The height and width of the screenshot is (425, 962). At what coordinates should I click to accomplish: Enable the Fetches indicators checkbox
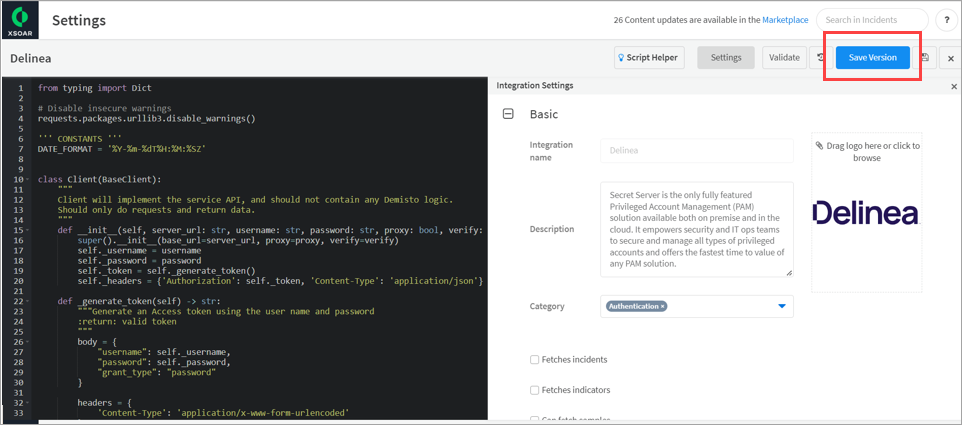534,390
